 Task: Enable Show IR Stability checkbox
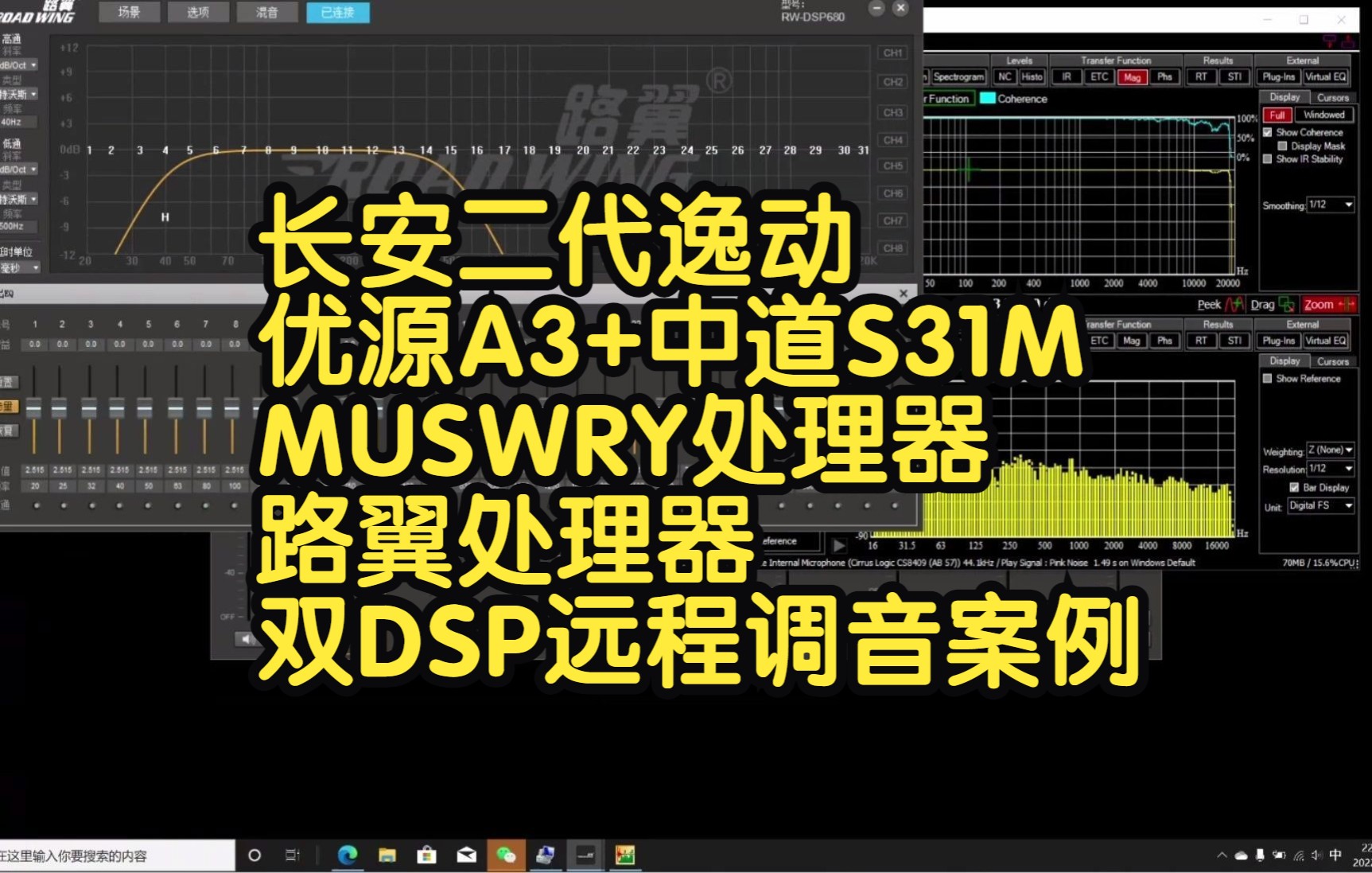coord(1268,159)
